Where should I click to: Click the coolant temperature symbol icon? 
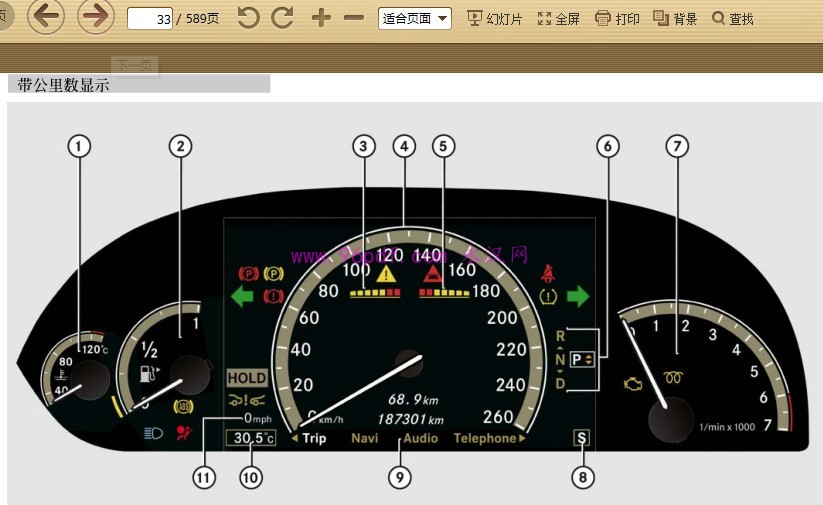(61, 375)
